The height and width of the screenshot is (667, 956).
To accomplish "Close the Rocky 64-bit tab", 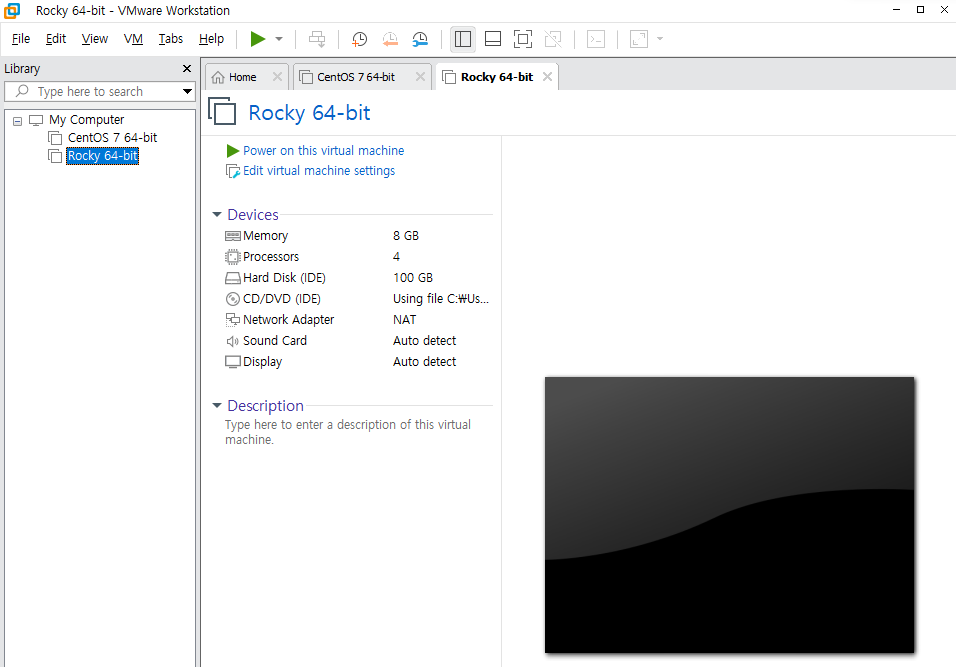I will (548, 77).
